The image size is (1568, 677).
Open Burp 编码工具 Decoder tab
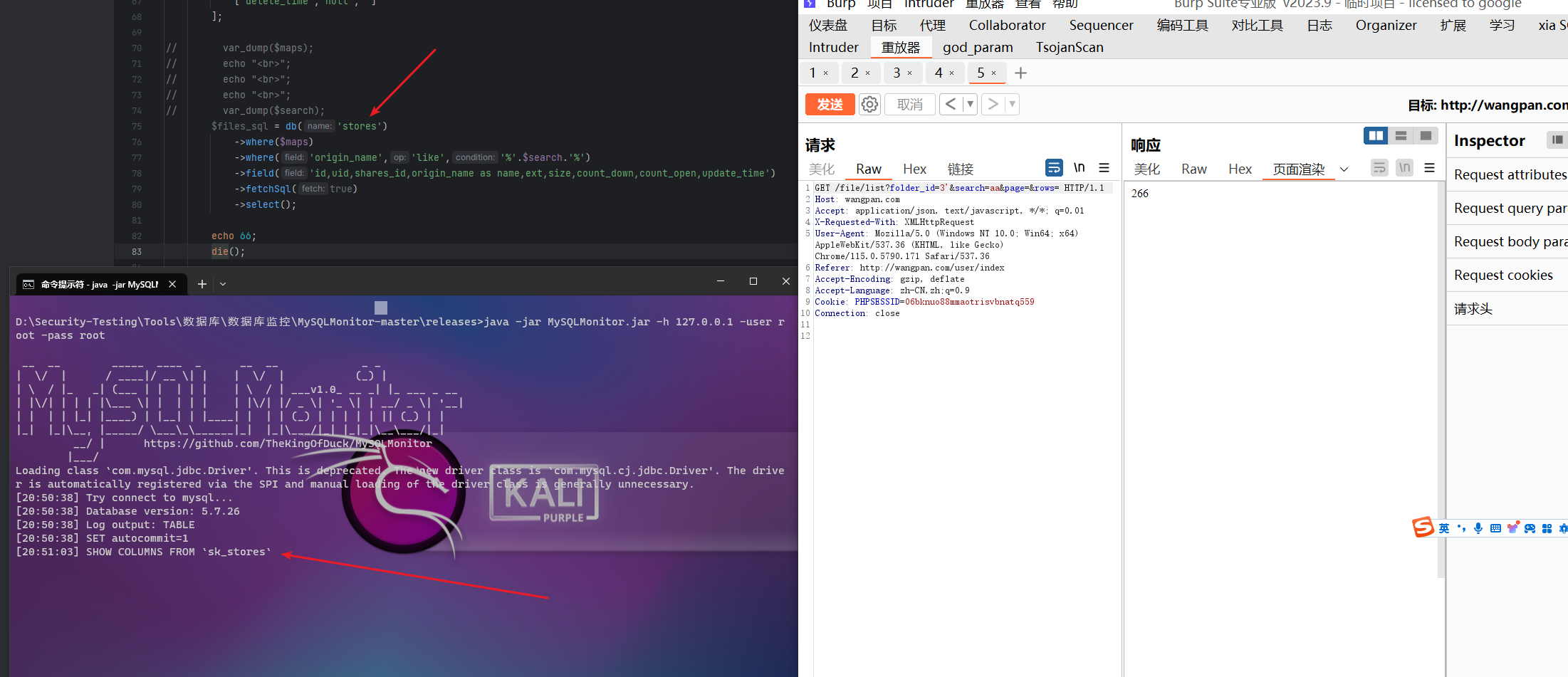point(1182,26)
